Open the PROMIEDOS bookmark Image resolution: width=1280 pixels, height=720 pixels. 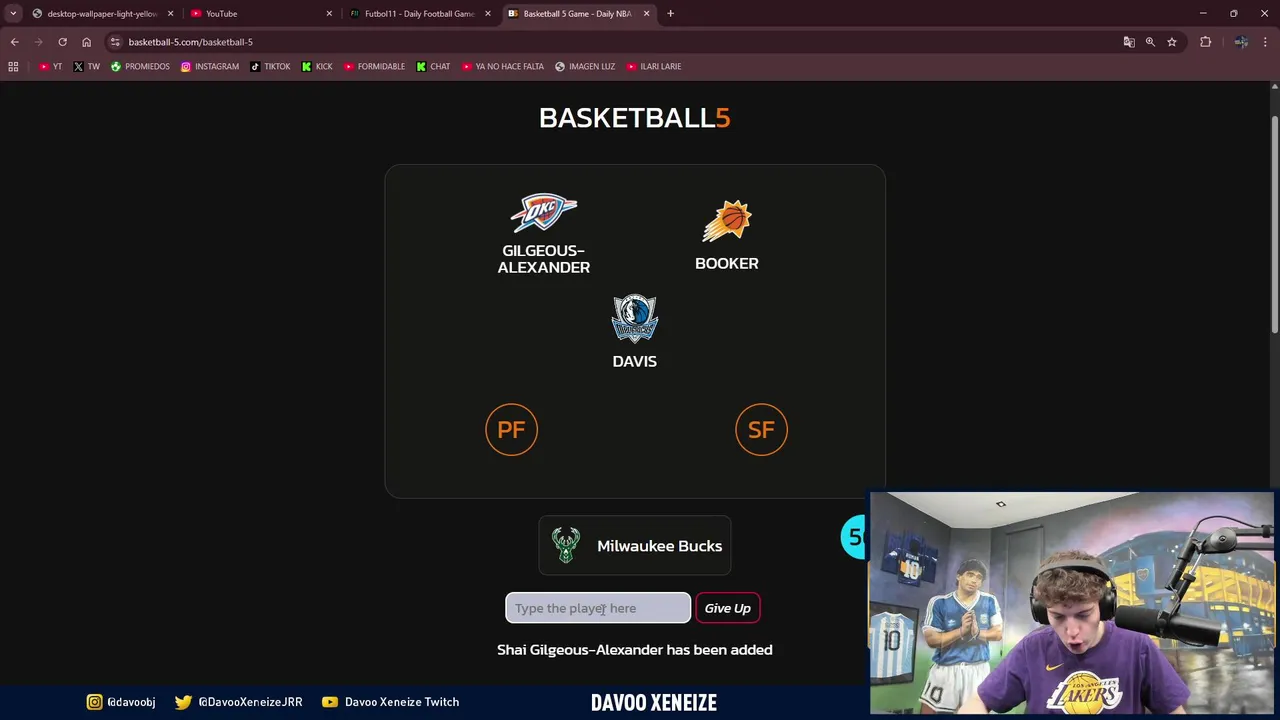pyautogui.click(x=140, y=67)
